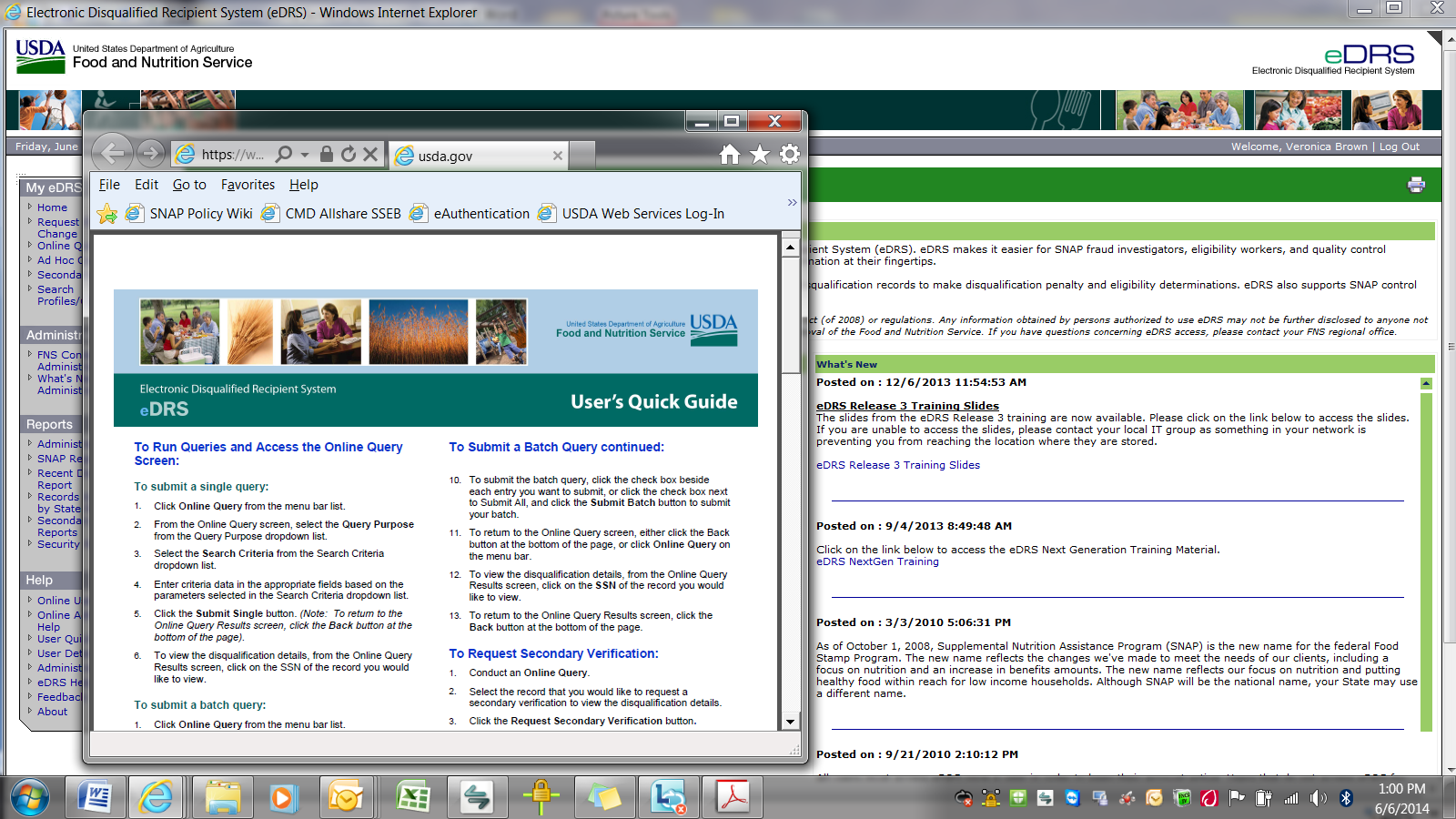Open the Help menu
This screenshot has width=1456, height=819.
point(304,185)
